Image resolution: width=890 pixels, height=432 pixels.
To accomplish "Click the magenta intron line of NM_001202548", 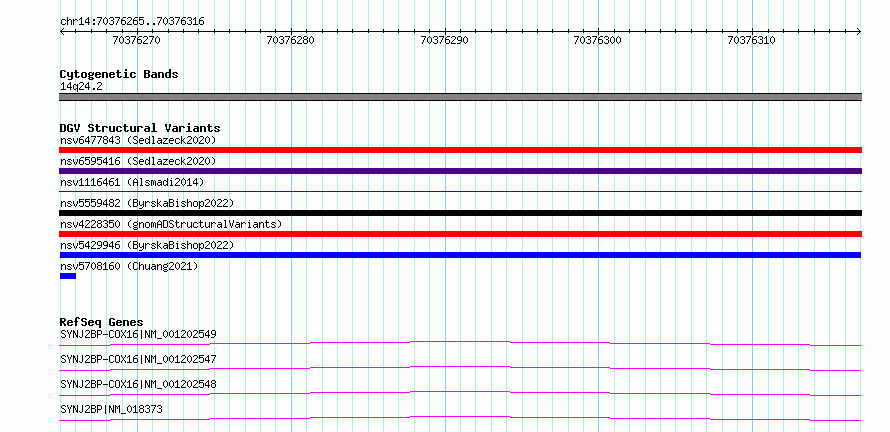I will [x=460, y=393].
